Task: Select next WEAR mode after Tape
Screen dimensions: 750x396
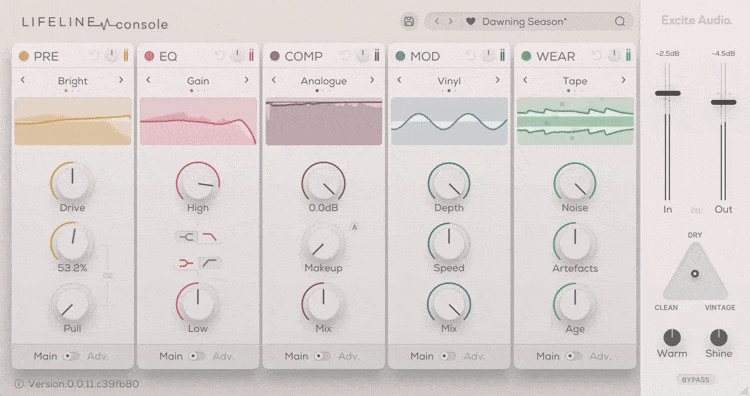Action: (623, 80)
